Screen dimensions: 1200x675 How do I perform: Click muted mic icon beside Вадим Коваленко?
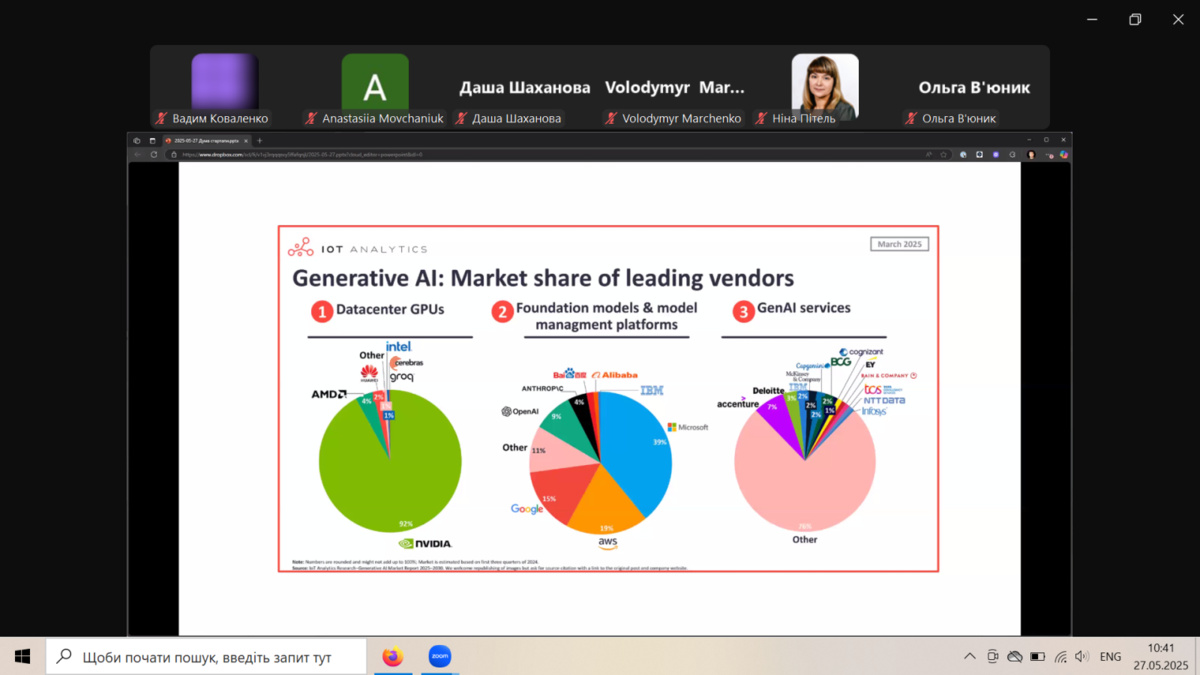click(161, 118)
